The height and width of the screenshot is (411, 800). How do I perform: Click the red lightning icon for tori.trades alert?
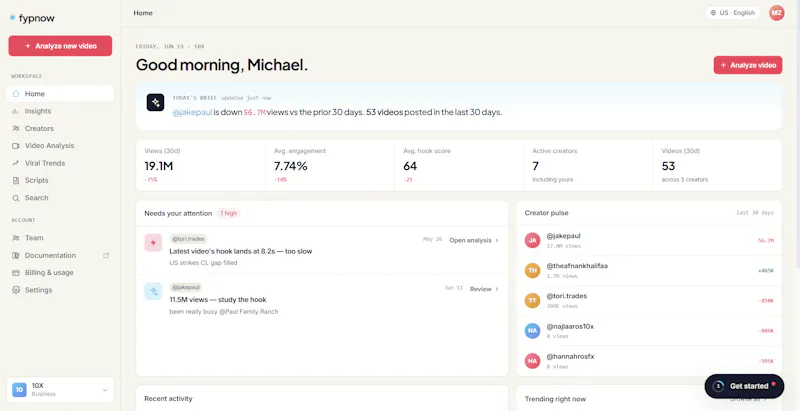click(x=153, y=243)
